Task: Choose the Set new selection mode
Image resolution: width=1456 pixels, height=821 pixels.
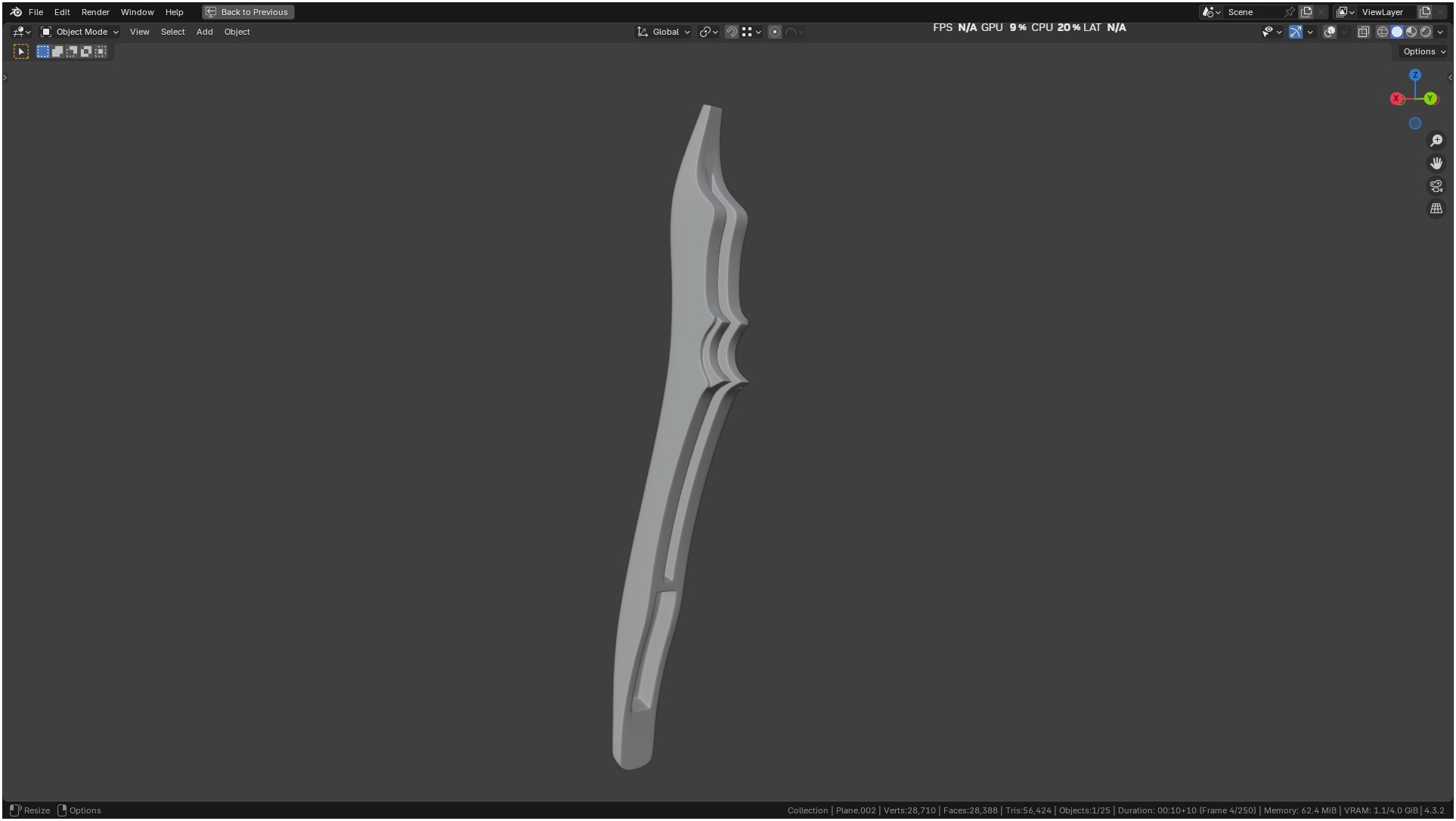Action: (x=43, y=51)
